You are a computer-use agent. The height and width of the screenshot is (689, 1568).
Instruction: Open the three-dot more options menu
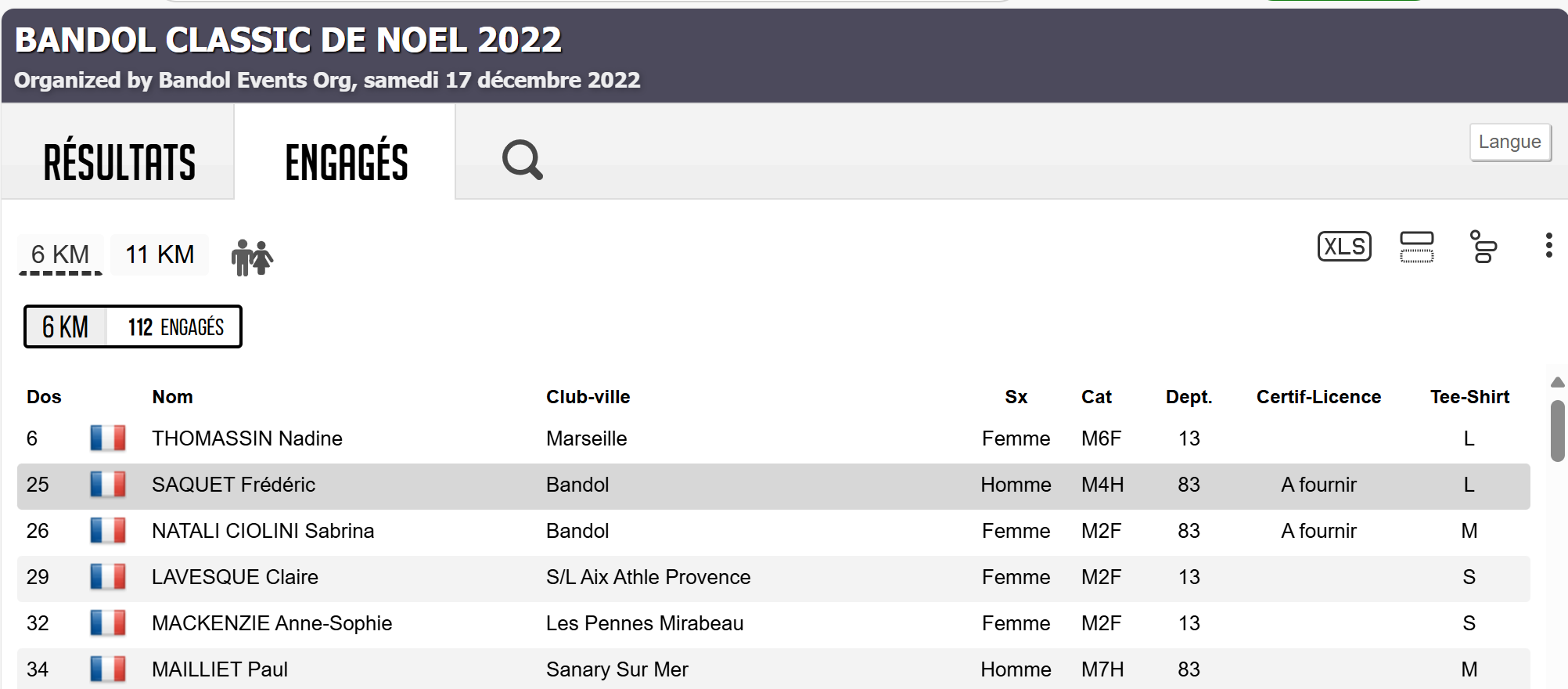click(1548, 246)
